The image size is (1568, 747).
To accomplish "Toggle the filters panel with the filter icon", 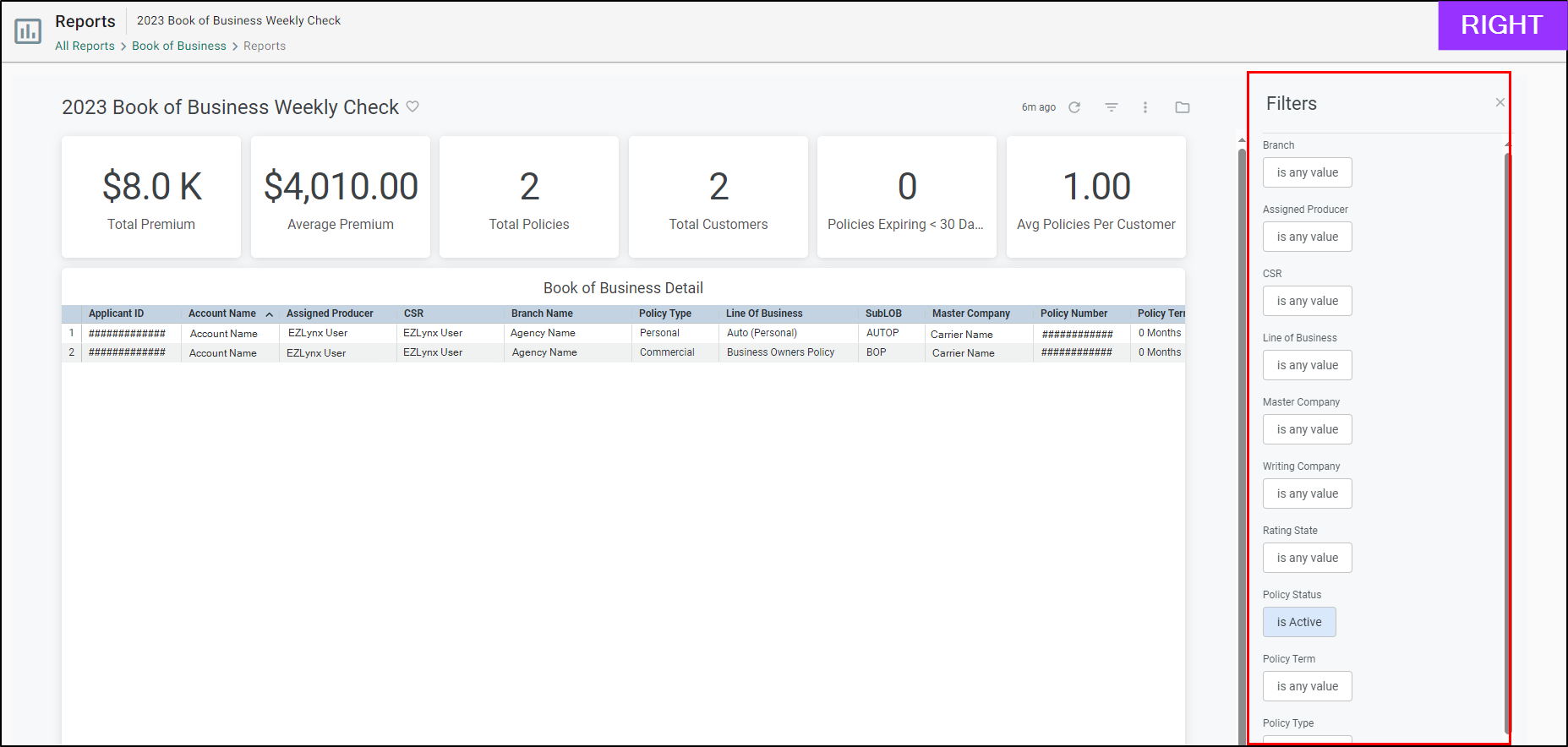I will [1112, 107].
